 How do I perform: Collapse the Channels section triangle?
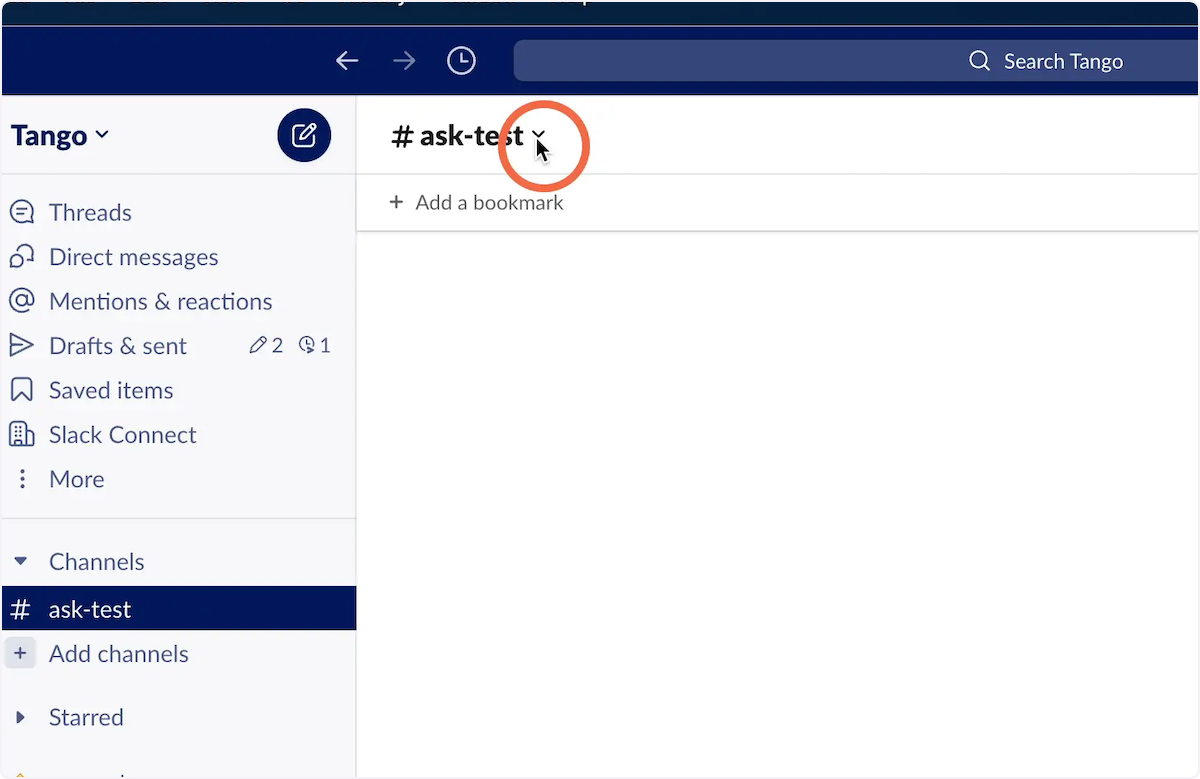(20, 562)
